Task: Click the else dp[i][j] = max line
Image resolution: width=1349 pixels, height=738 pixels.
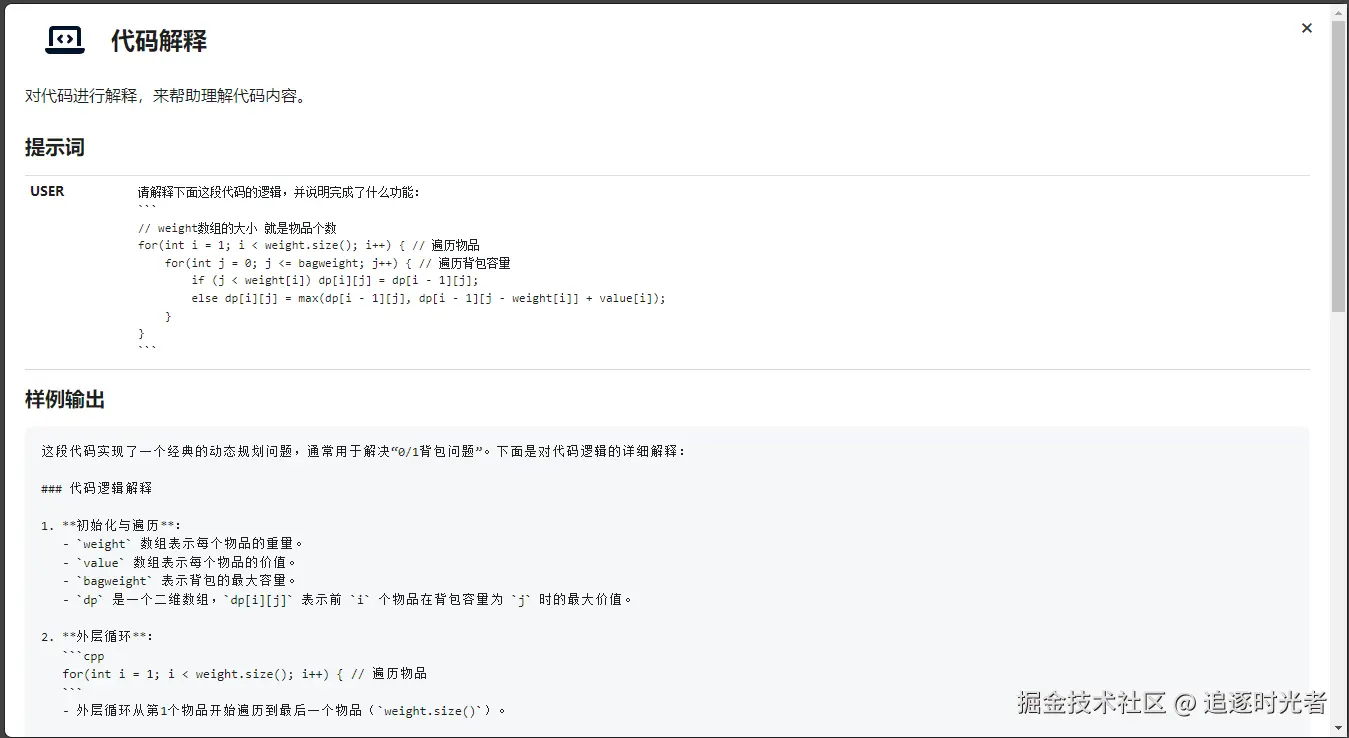Action: coord(428,298)
